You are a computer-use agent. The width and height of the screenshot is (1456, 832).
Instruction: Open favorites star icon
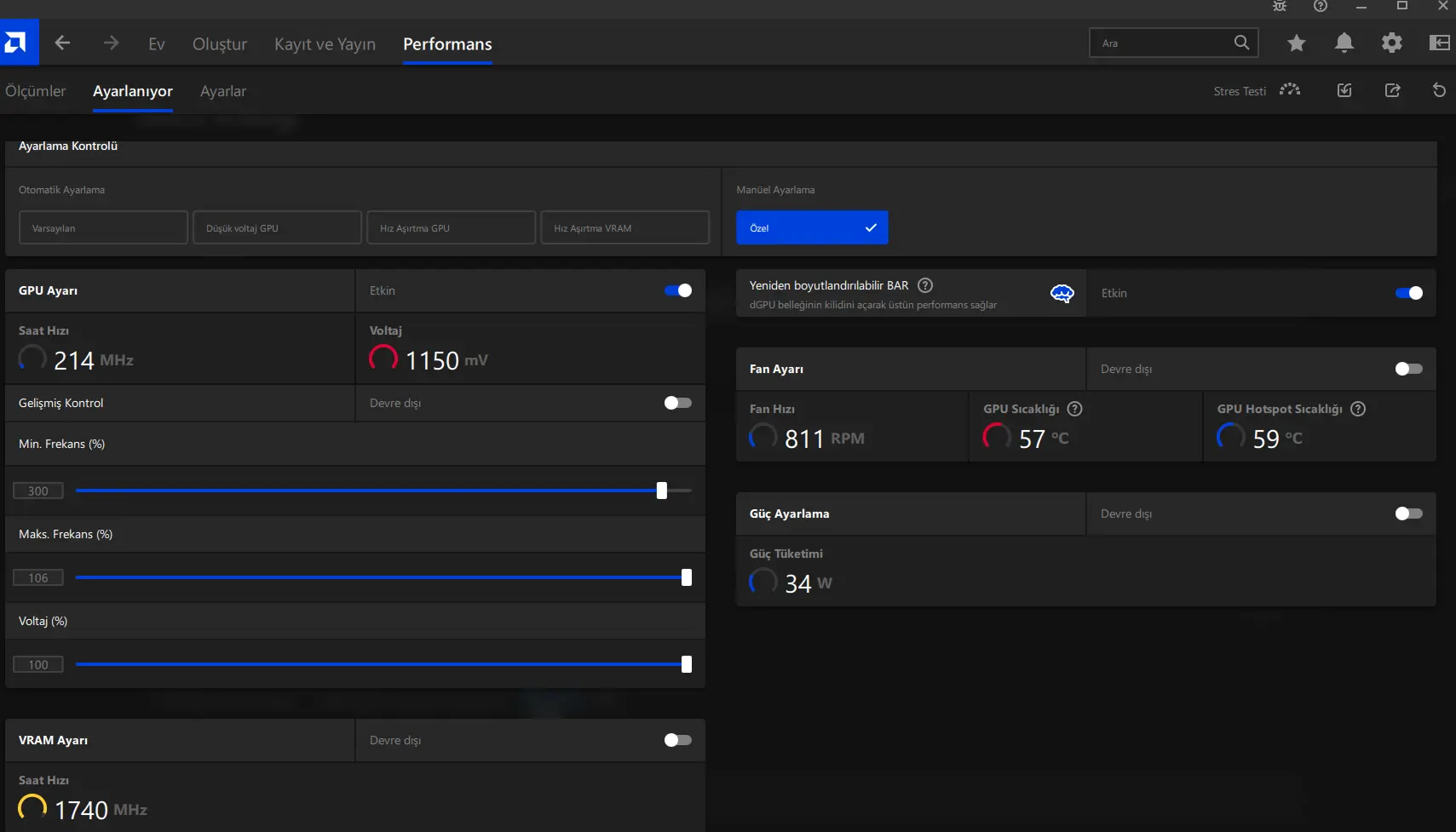(1296, 43)
